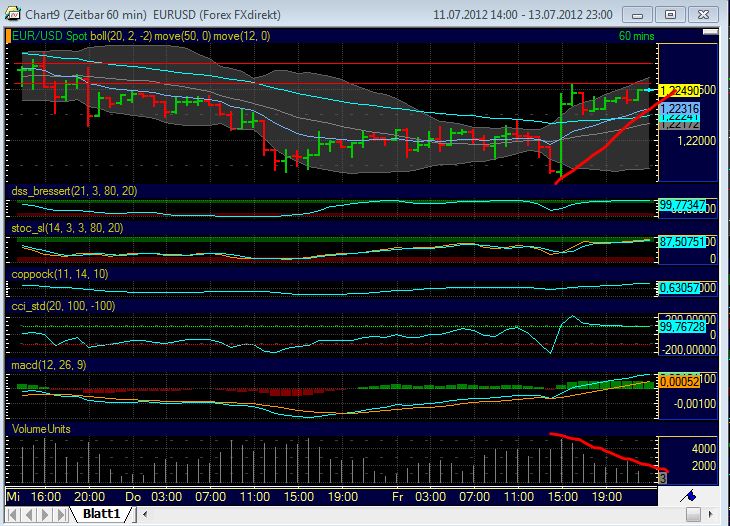The height and width of the screenshot is (526, 730).
Task: Select the VolumeUnits panel label
Action: coord(41,429)
